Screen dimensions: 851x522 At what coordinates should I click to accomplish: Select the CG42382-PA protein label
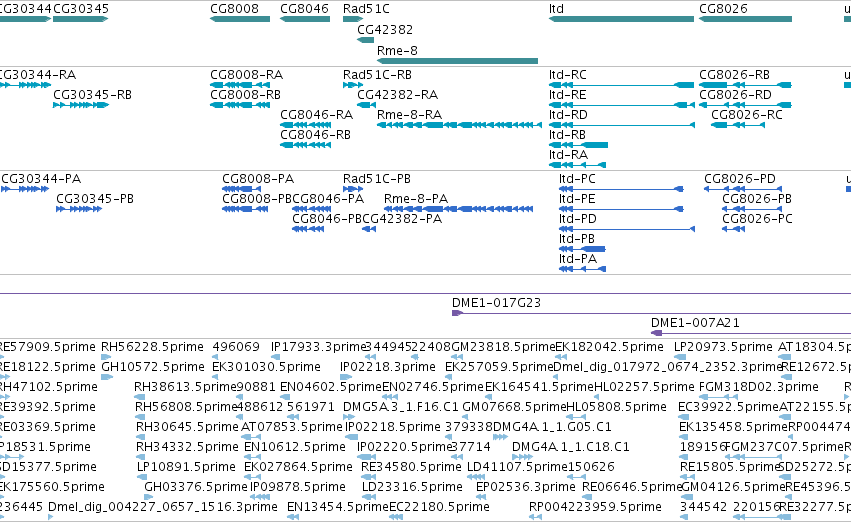point(402,219)
